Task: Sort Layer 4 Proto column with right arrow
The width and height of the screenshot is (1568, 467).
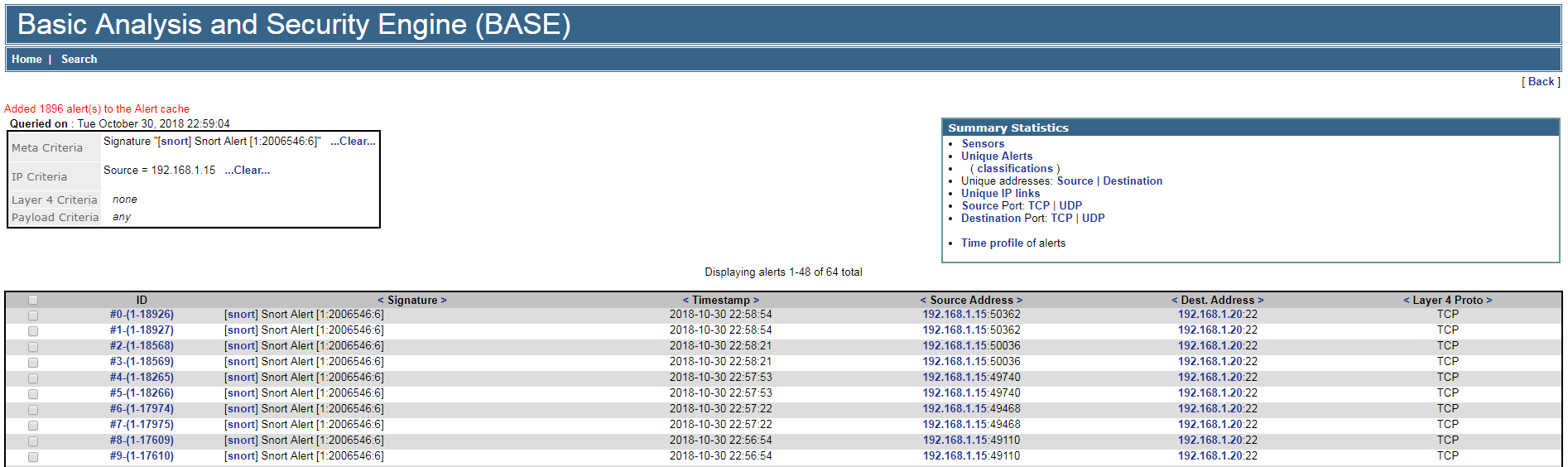Action: (x=1489, y=301)
